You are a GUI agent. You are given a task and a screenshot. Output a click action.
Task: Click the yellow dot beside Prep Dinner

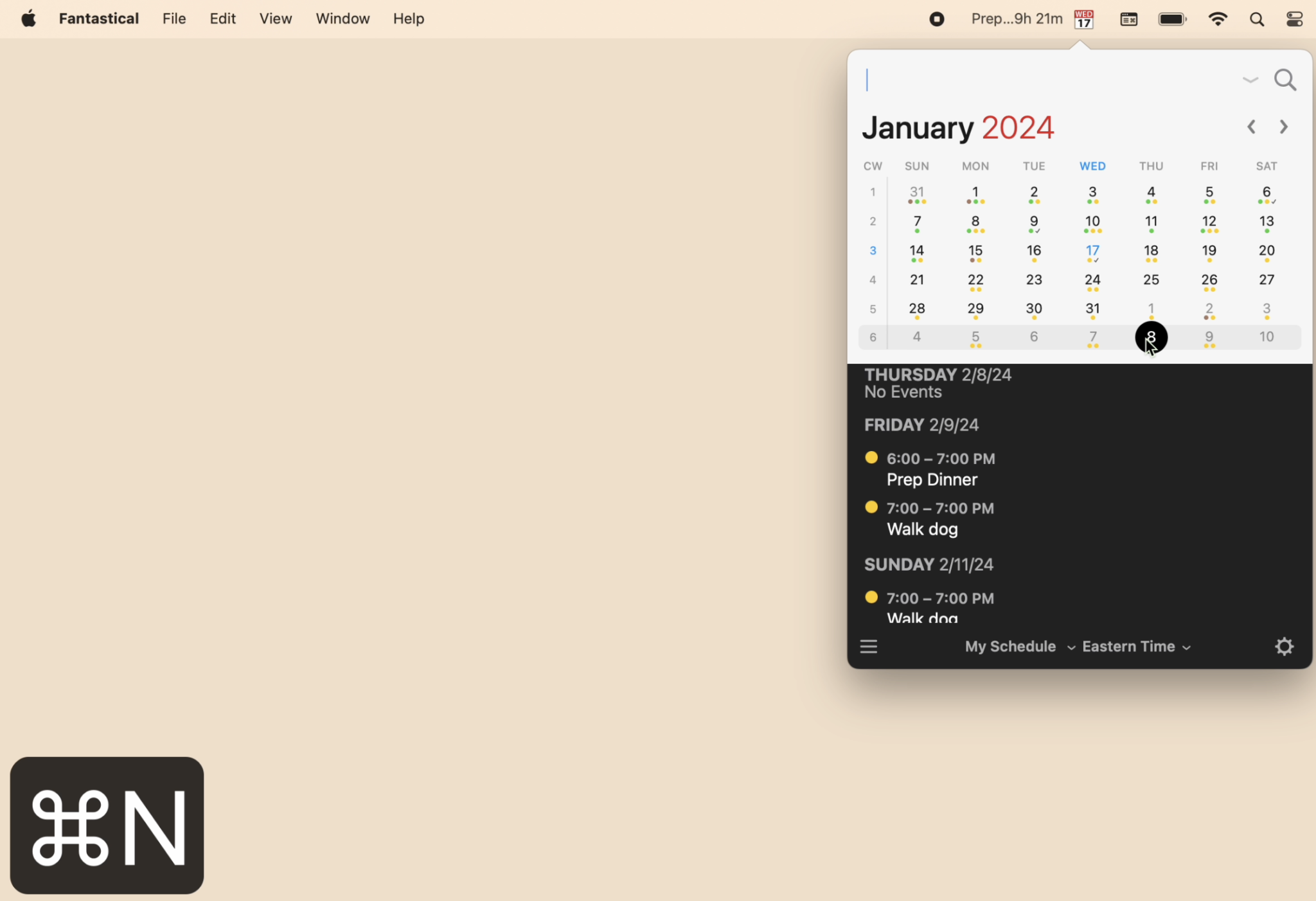[x=871, y=458]
